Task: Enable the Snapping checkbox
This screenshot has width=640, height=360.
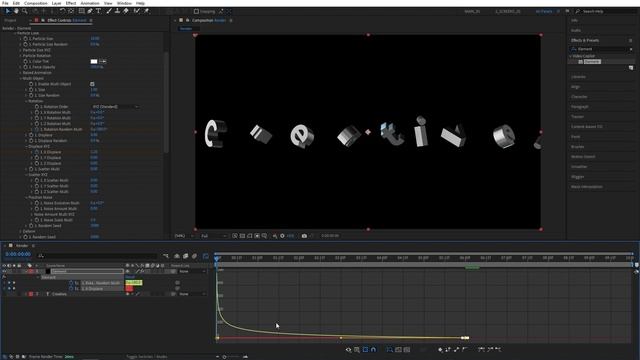Action: (196, 11)
